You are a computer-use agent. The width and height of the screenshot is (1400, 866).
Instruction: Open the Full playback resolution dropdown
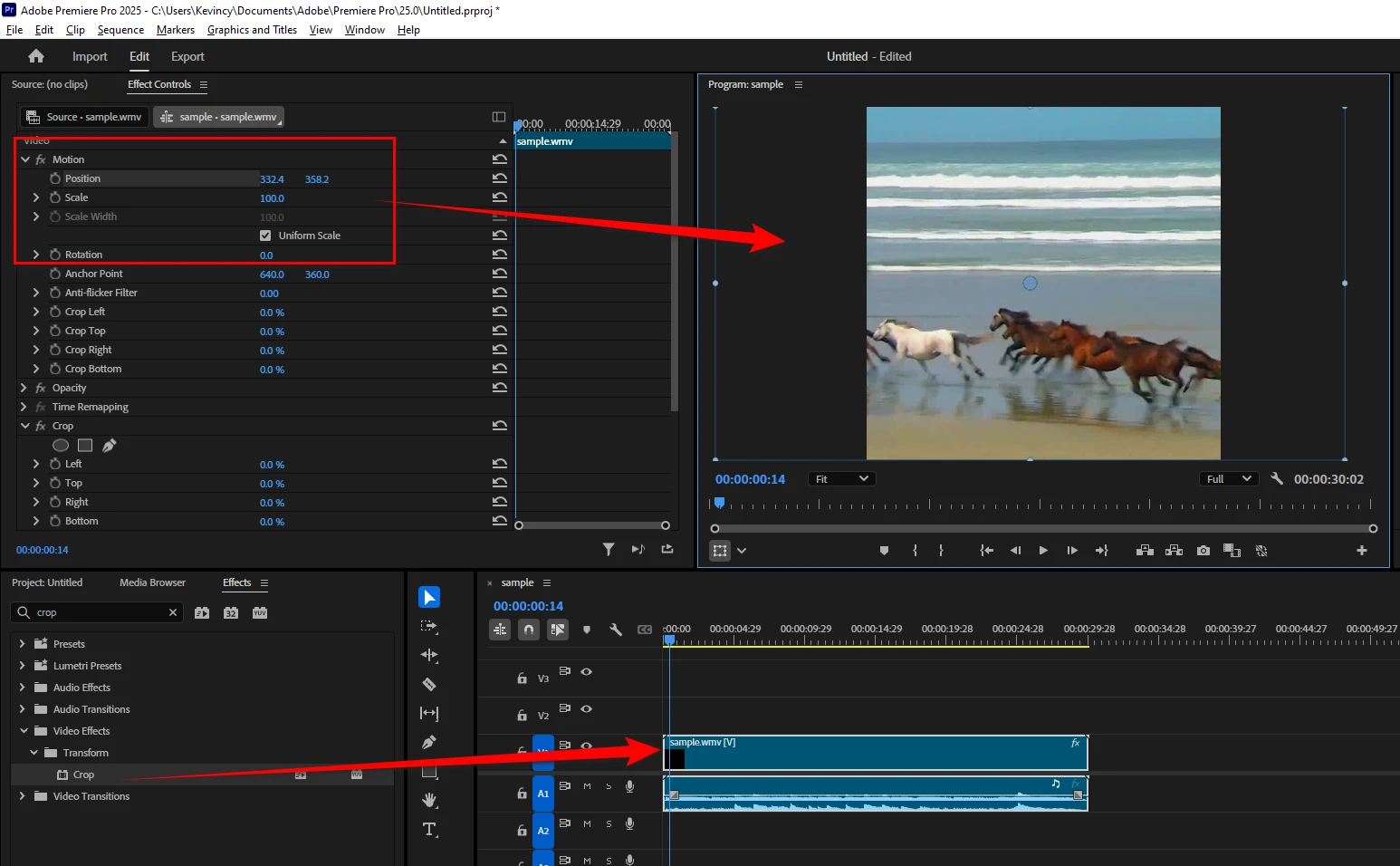pos(1229,478)
